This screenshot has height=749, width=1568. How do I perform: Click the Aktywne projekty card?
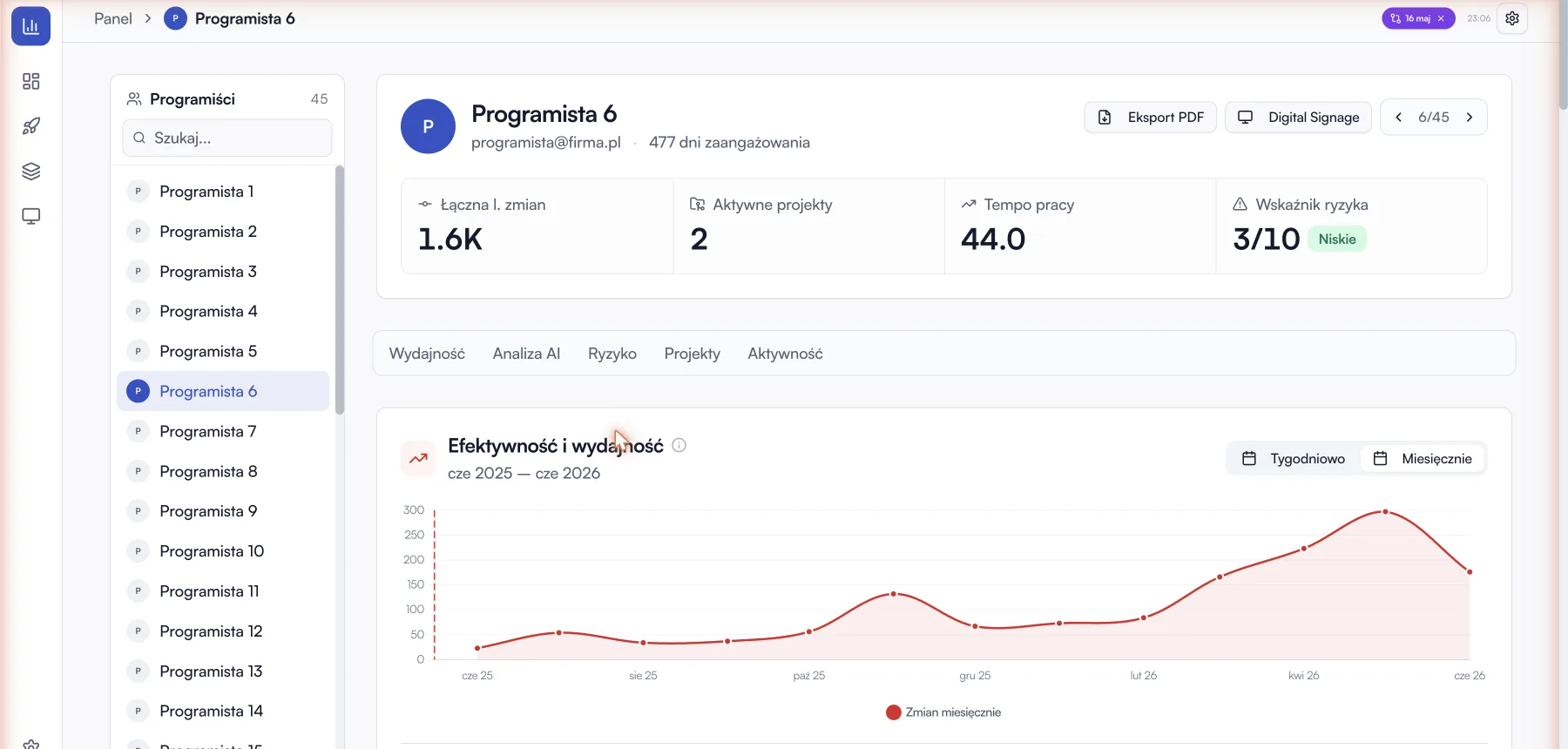[x=809, y=226]
